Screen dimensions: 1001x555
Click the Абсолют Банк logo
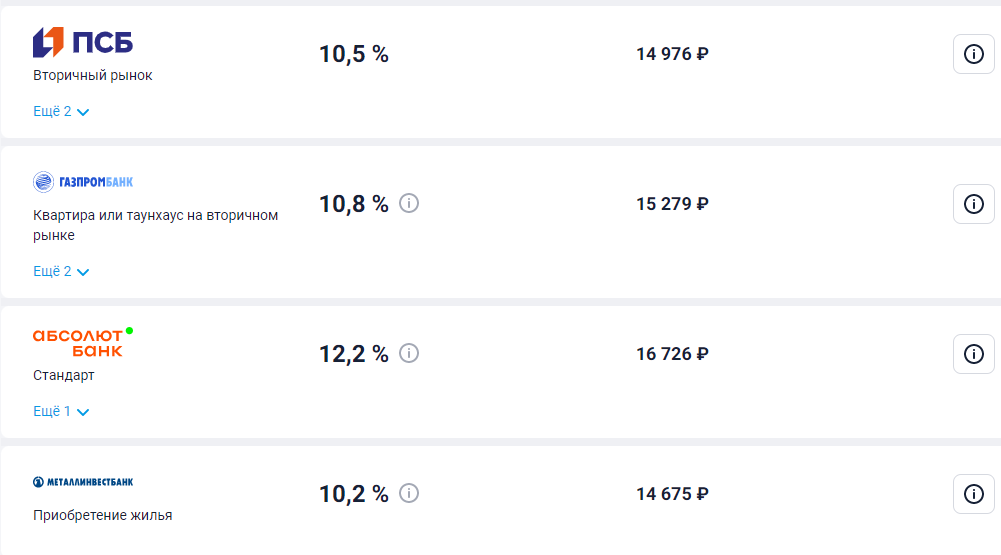tap(83, 342)
